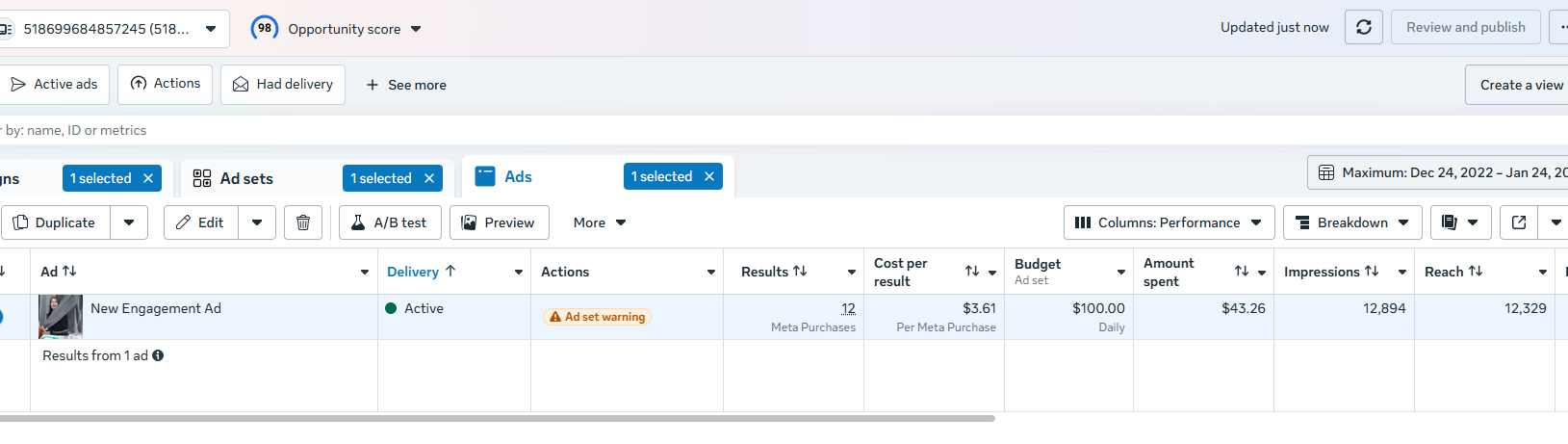The height and width of the screenshot is (444, 1568).
Task: Click the trash delete icon
Action: [303, 222]
